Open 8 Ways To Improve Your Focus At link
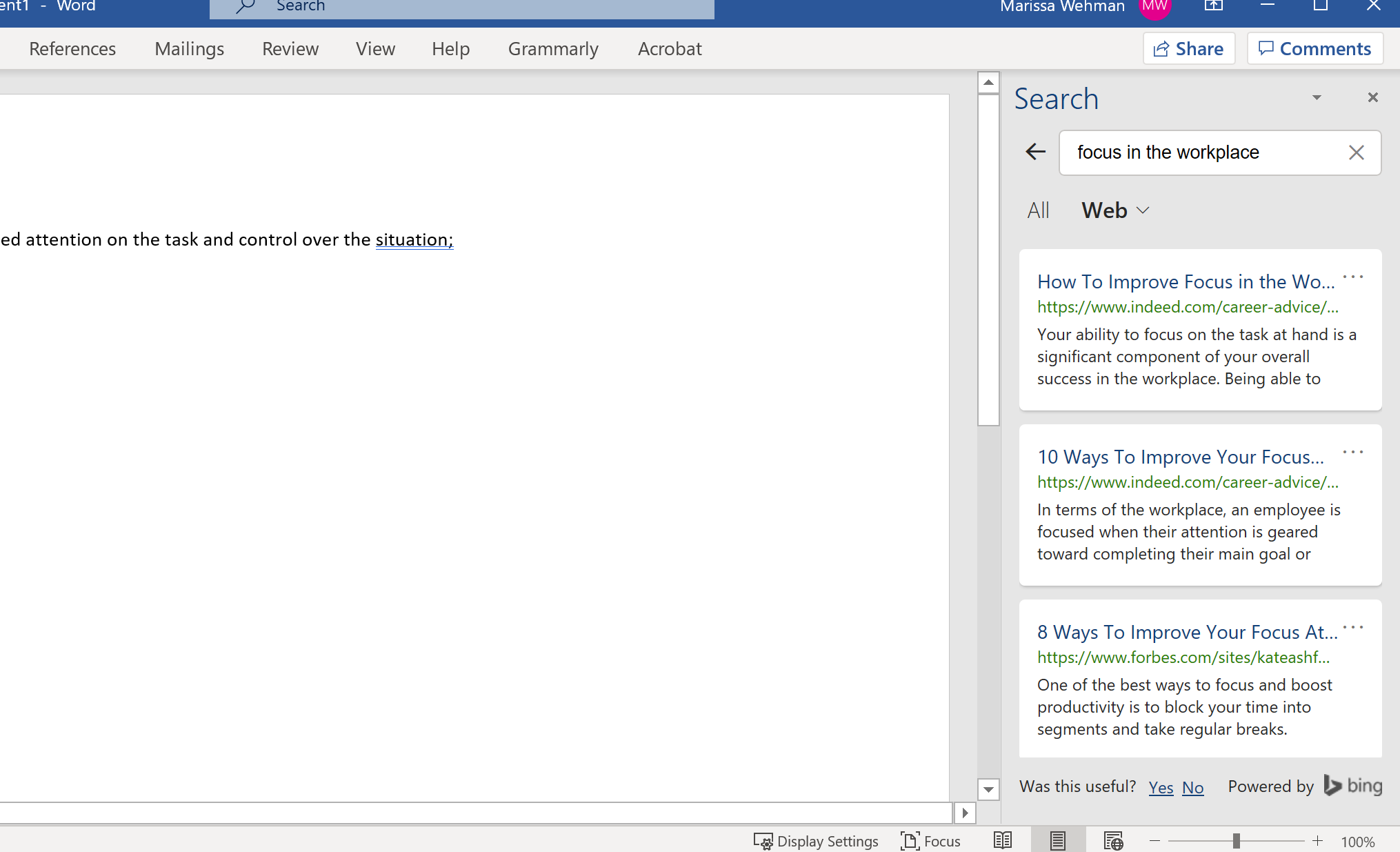 [x=1188, y=632]
